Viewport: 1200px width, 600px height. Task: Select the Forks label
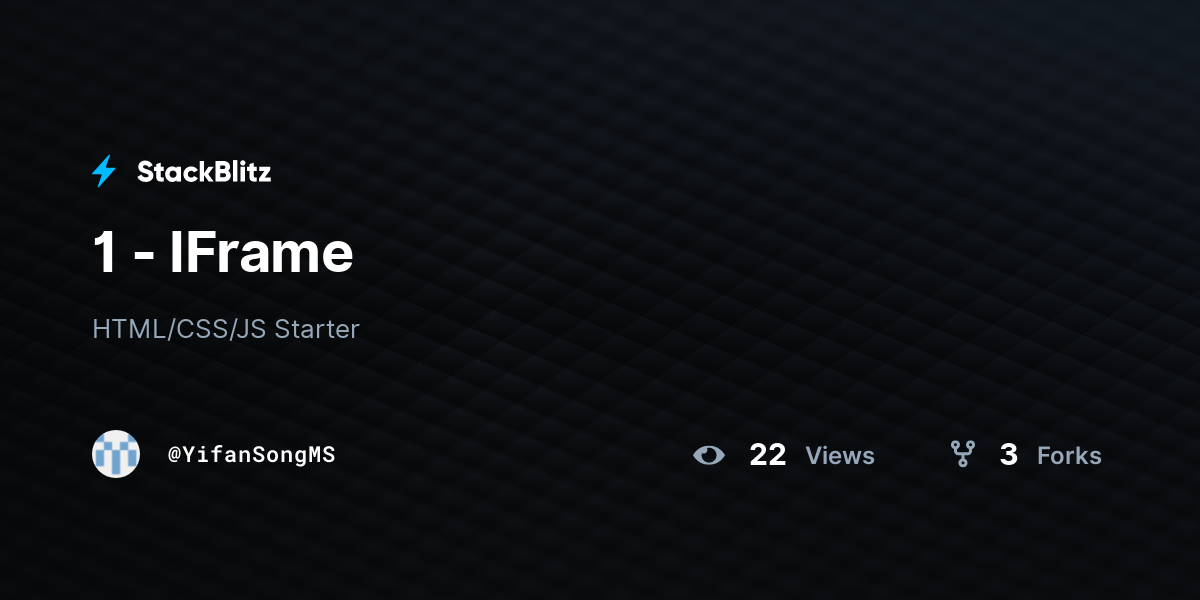pos(1069,456)
